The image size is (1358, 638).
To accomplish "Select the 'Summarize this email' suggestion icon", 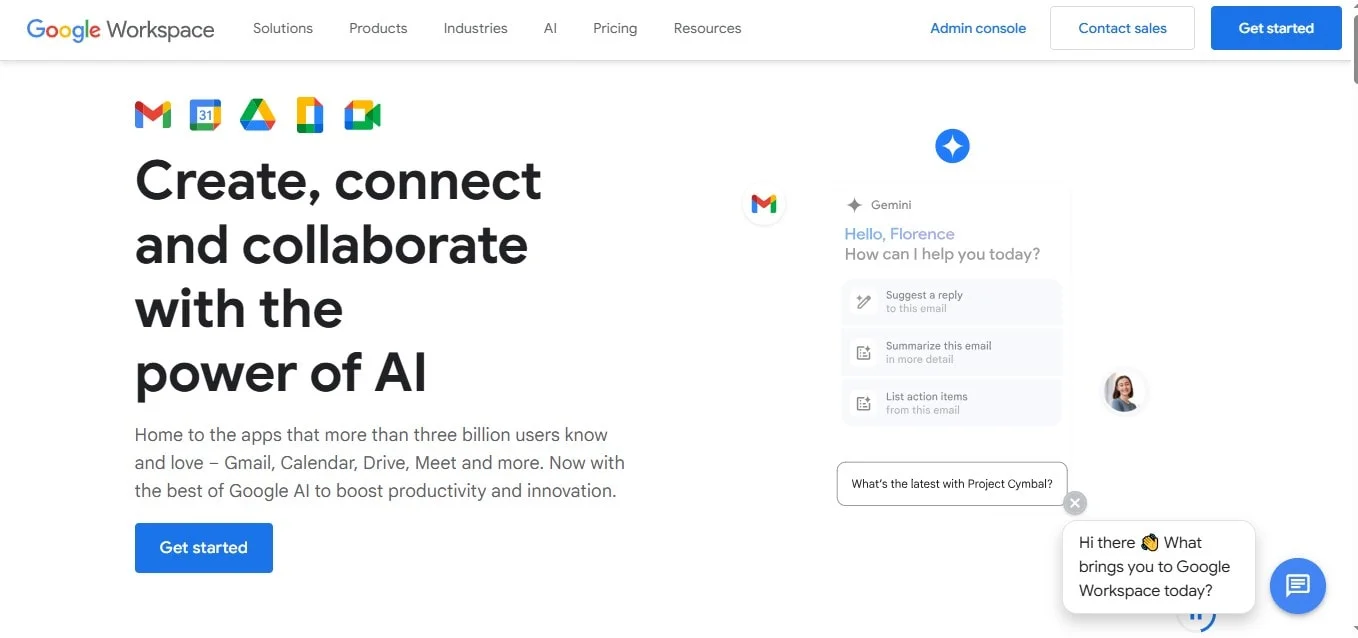I will [x=863, y=352].
